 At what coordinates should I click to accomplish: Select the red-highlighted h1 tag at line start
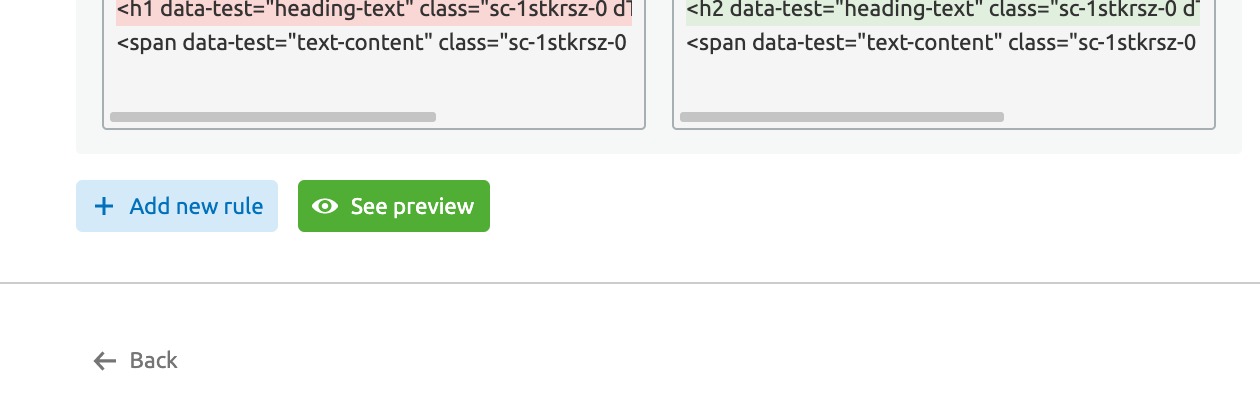[x=133, y=10]
